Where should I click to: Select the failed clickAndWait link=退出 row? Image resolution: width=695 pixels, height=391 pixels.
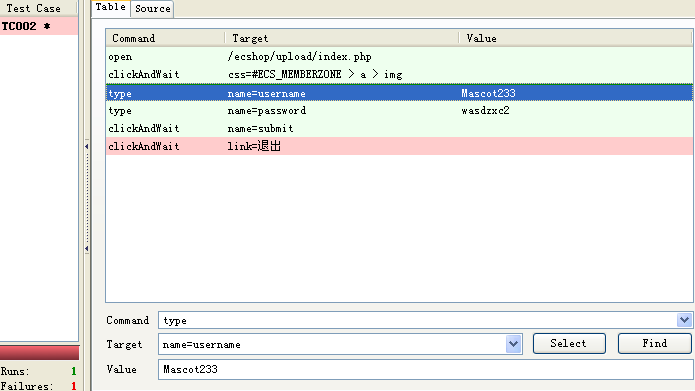pos(399,146)
